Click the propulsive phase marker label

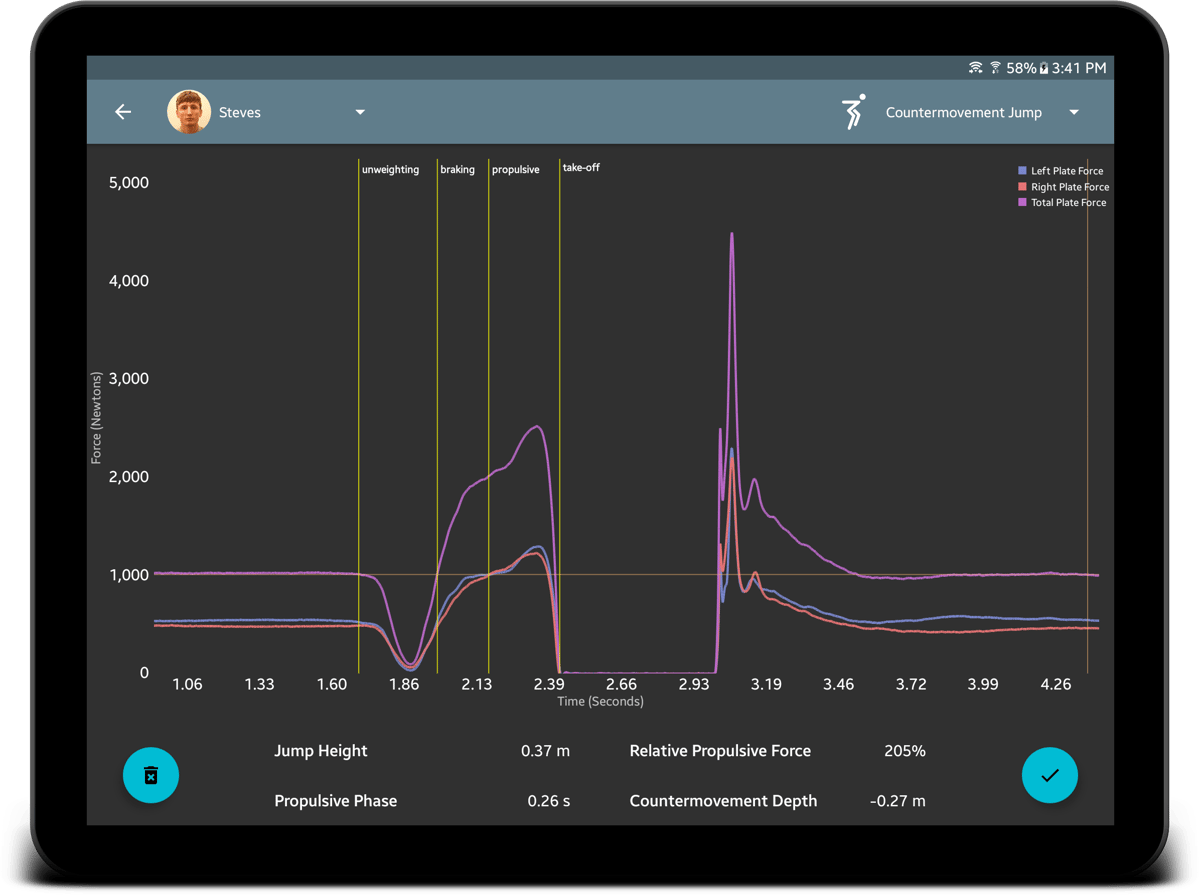pyautogui.click(x=515, y=170)
